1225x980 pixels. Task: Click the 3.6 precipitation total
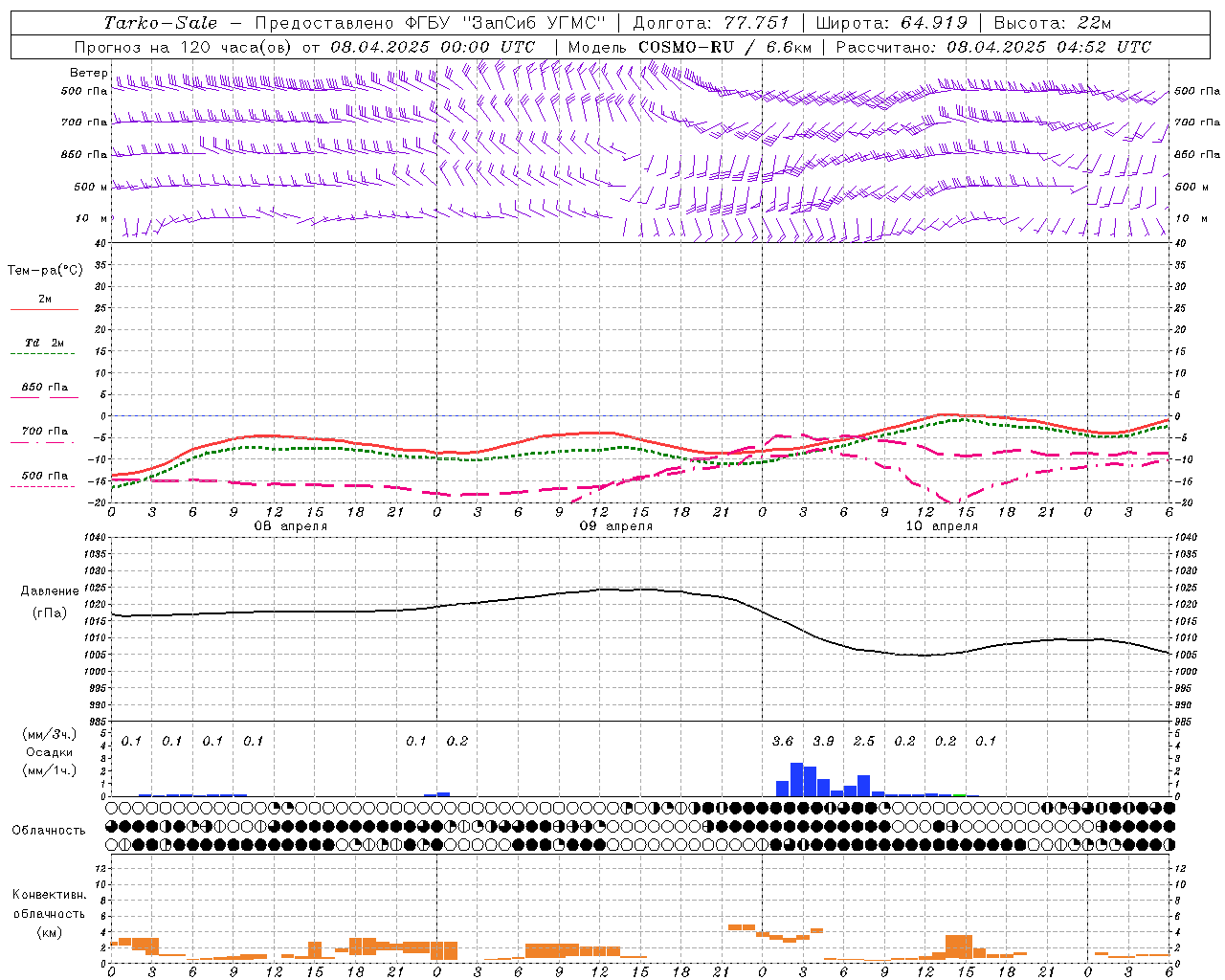783,742
